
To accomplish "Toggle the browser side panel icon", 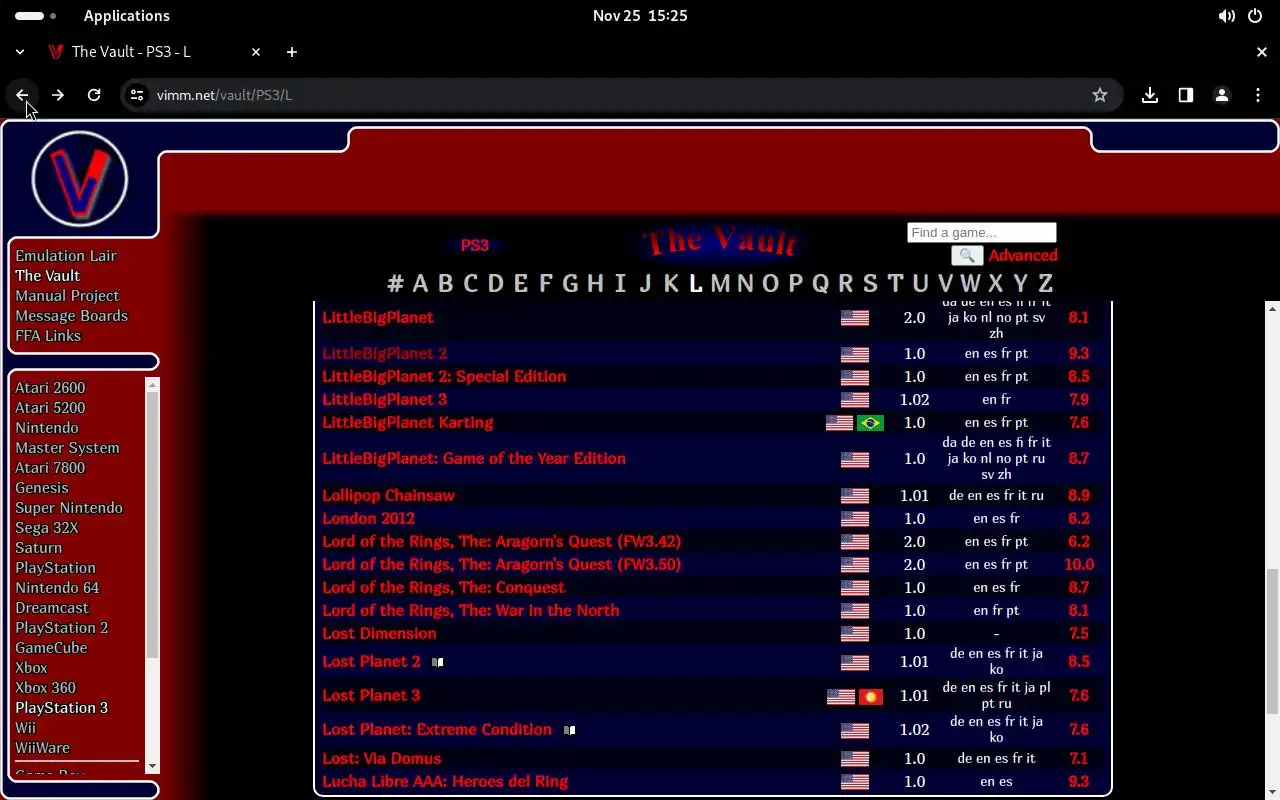I will (x=1186, y=95).
